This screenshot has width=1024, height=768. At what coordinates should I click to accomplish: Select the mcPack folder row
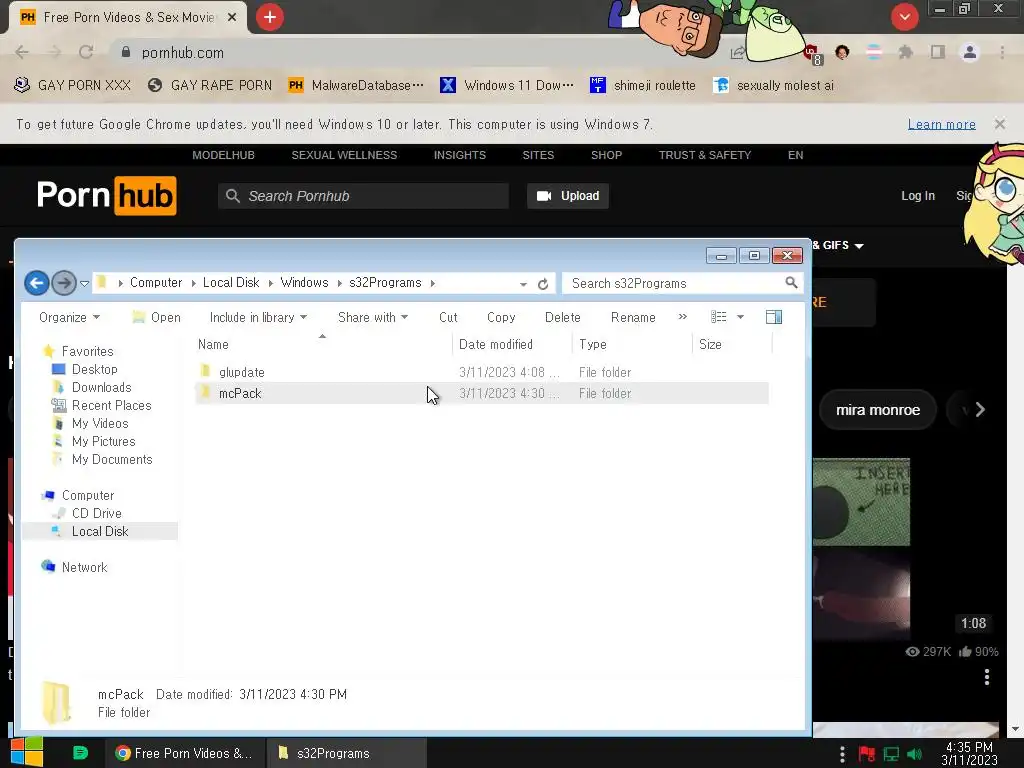click(482, 393)
